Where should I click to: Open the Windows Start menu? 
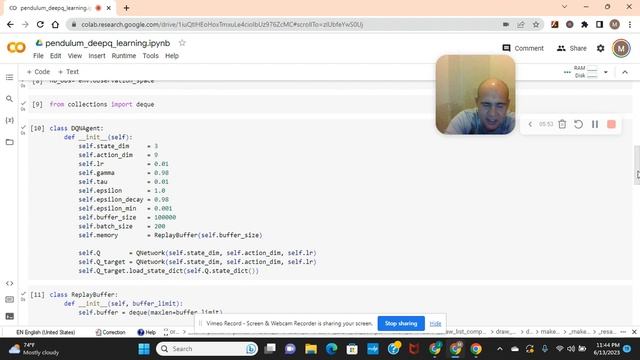[x=144, y=349]
